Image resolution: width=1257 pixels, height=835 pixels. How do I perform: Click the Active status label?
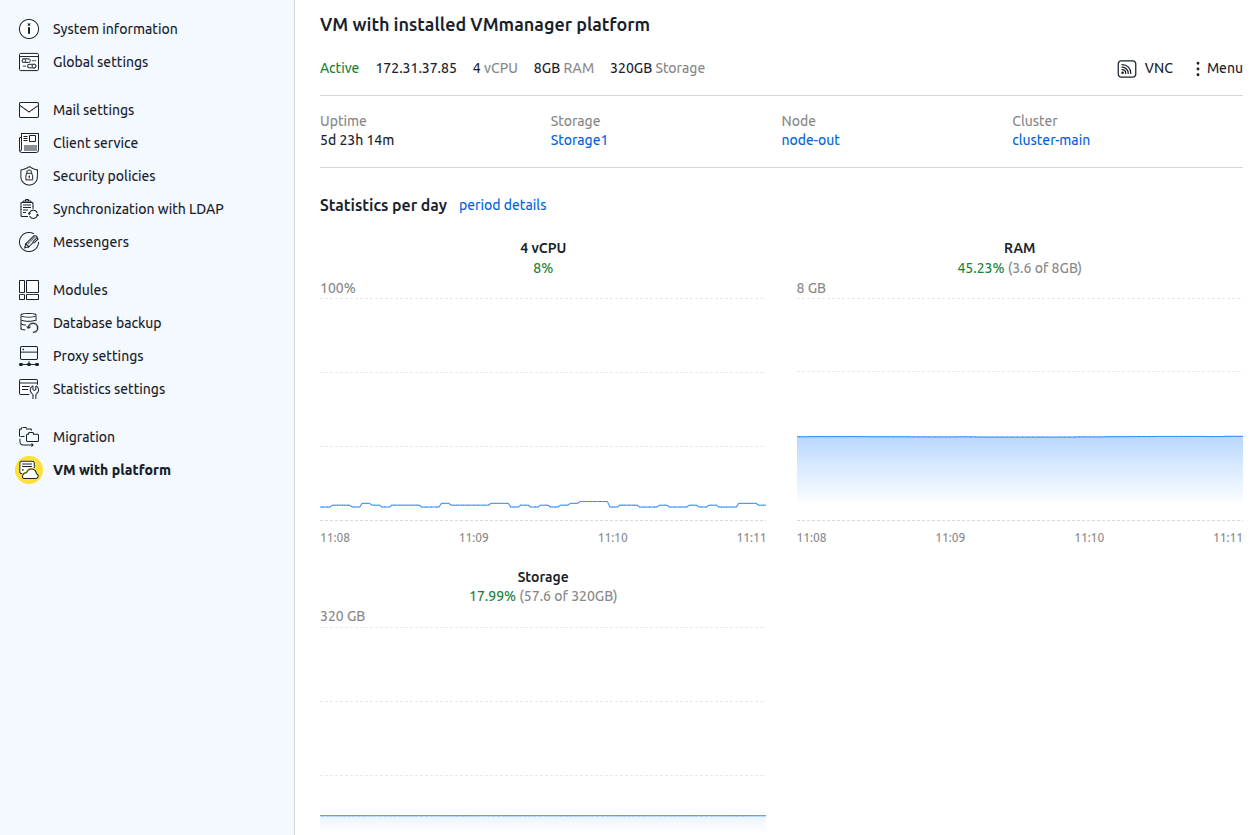click(339, 68)
